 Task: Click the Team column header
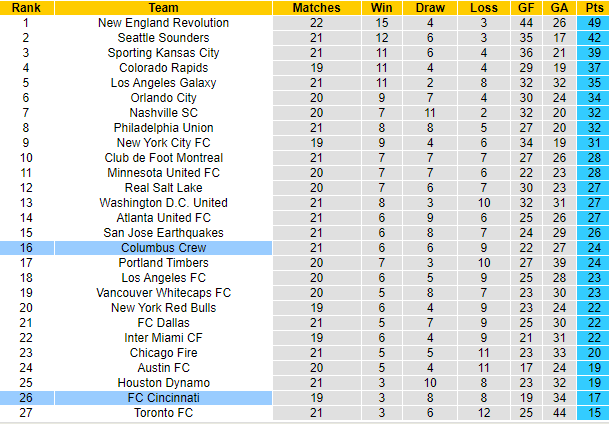pyautogui.click(x=163, y=8)
